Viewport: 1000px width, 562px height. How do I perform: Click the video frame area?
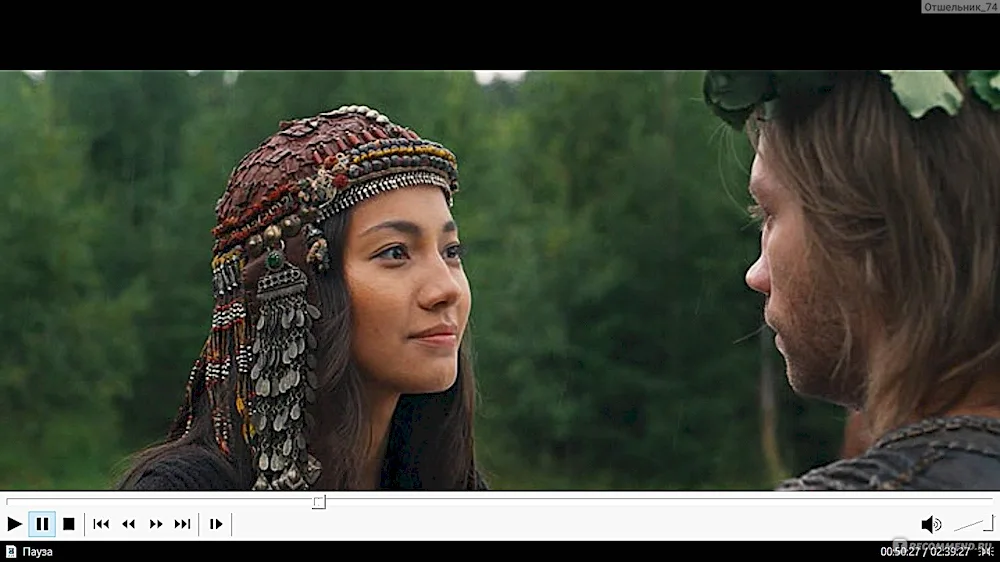pos(500,280)
